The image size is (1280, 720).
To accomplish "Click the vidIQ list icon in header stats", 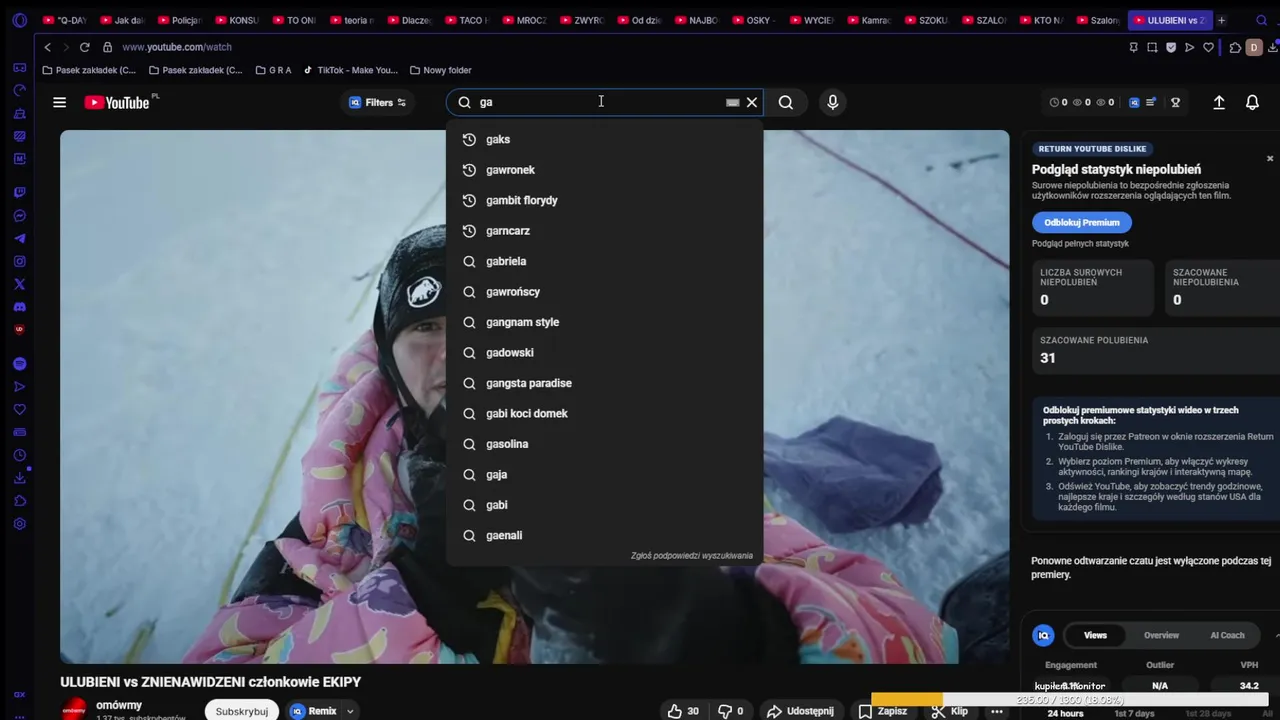I will [1151, 102].
